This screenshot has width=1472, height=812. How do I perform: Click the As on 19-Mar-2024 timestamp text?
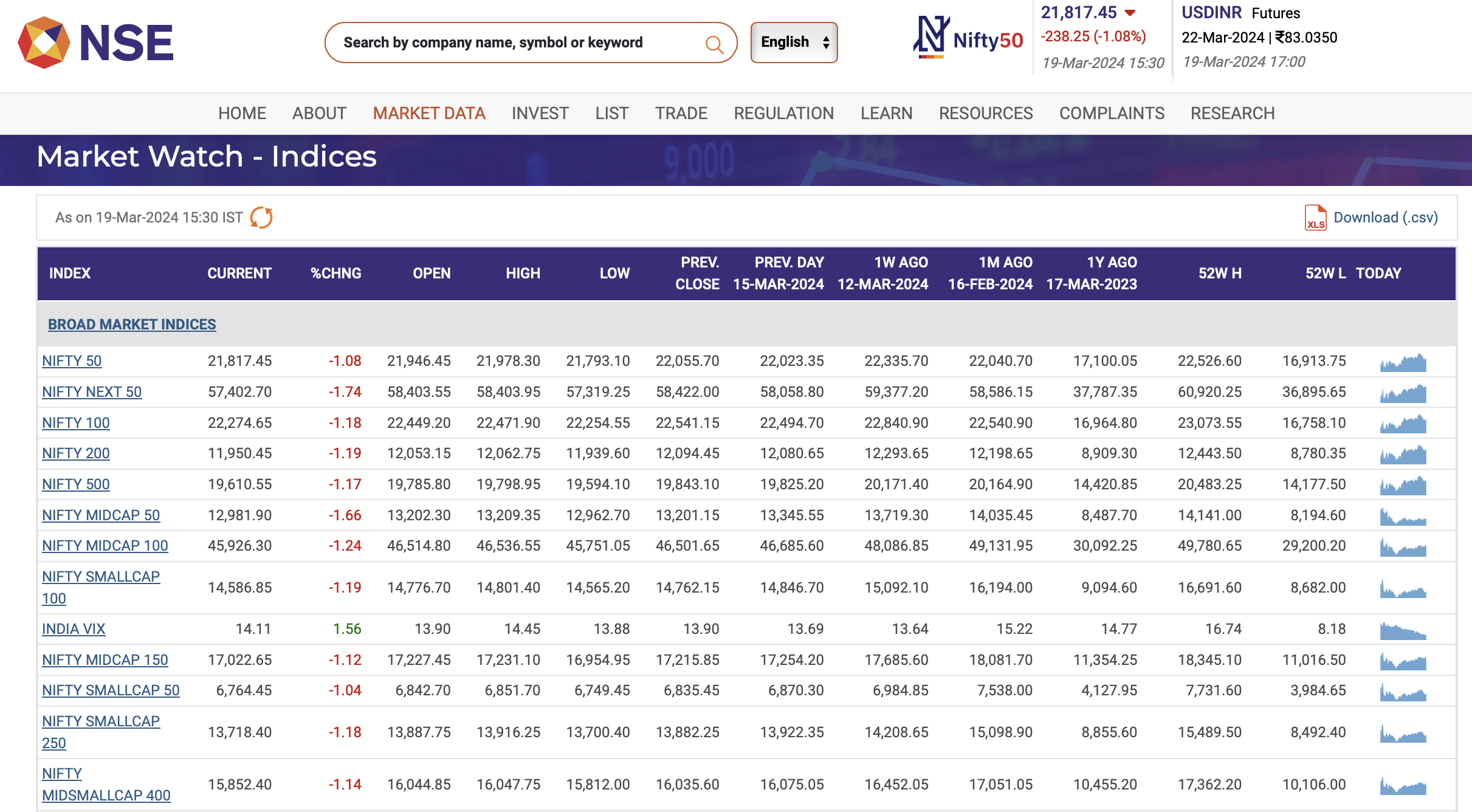coord(149,218)
